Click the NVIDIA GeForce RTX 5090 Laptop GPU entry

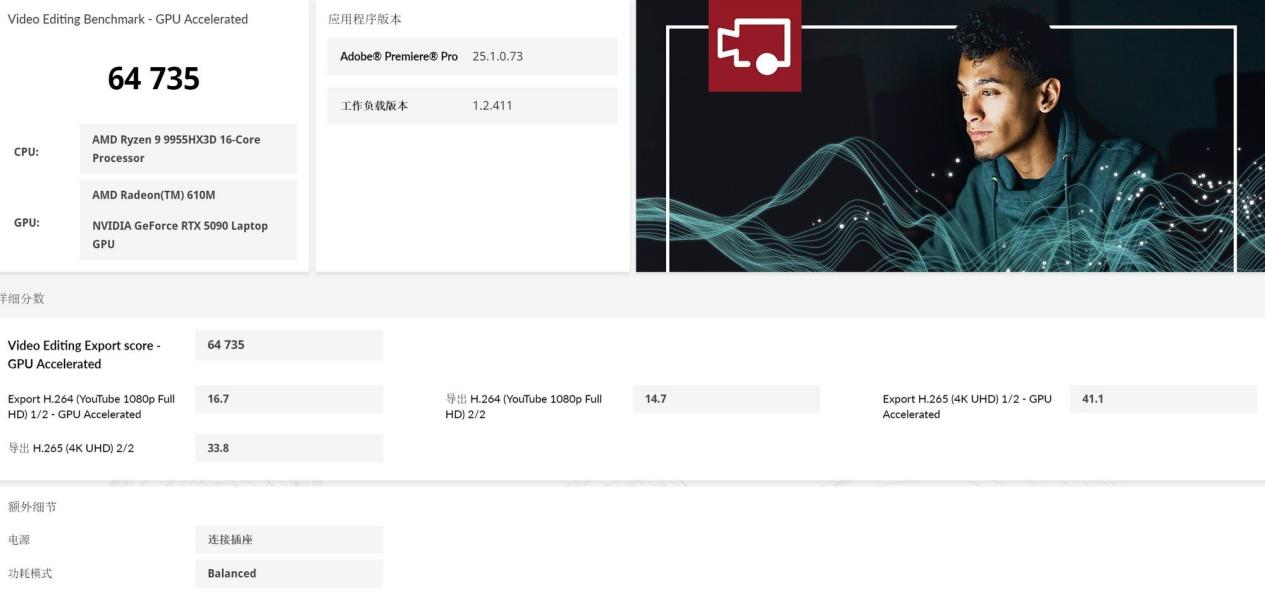180,234
